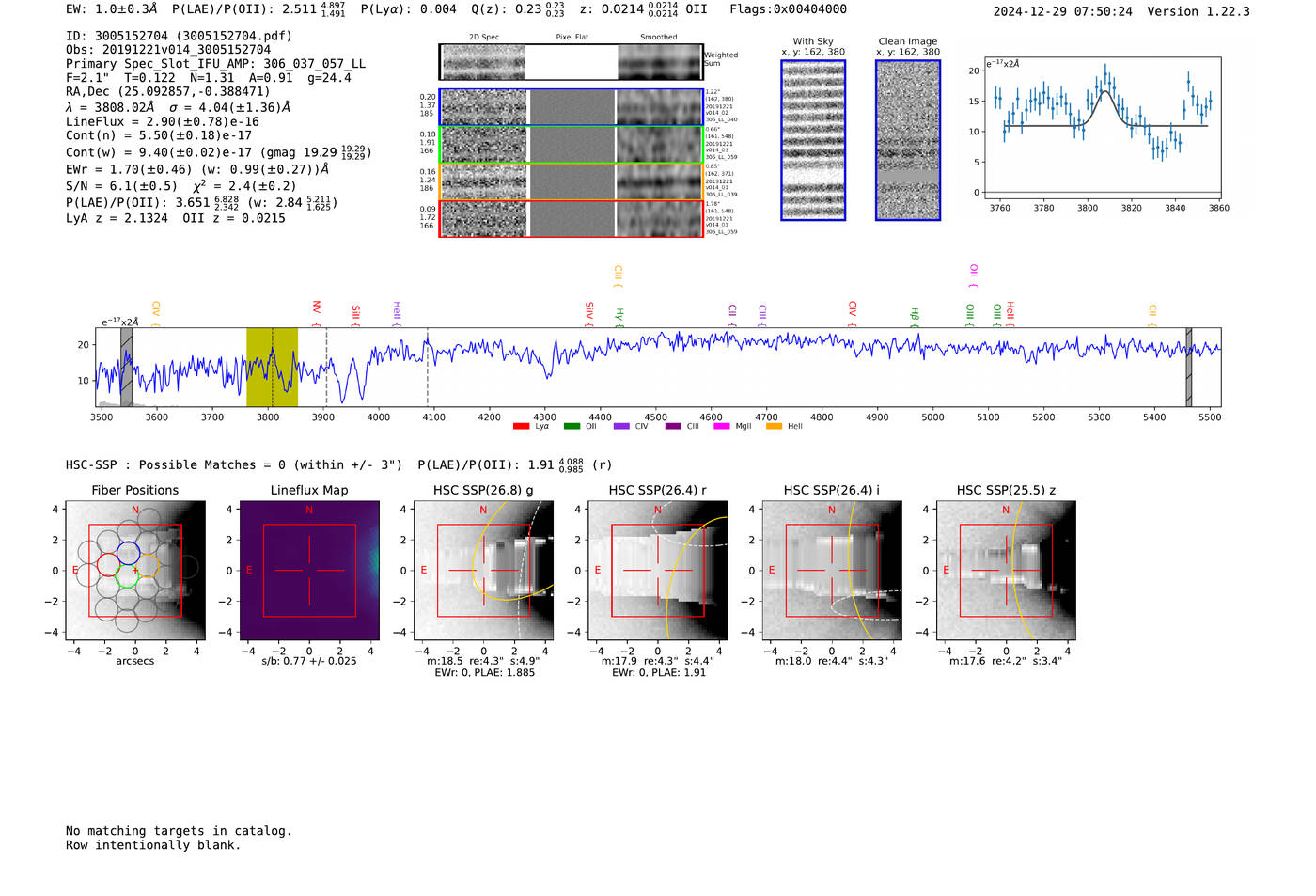Select the orange HeII legend swatch
The height and width of the screenshot is (896, 1316).
[x=774, y=427]
